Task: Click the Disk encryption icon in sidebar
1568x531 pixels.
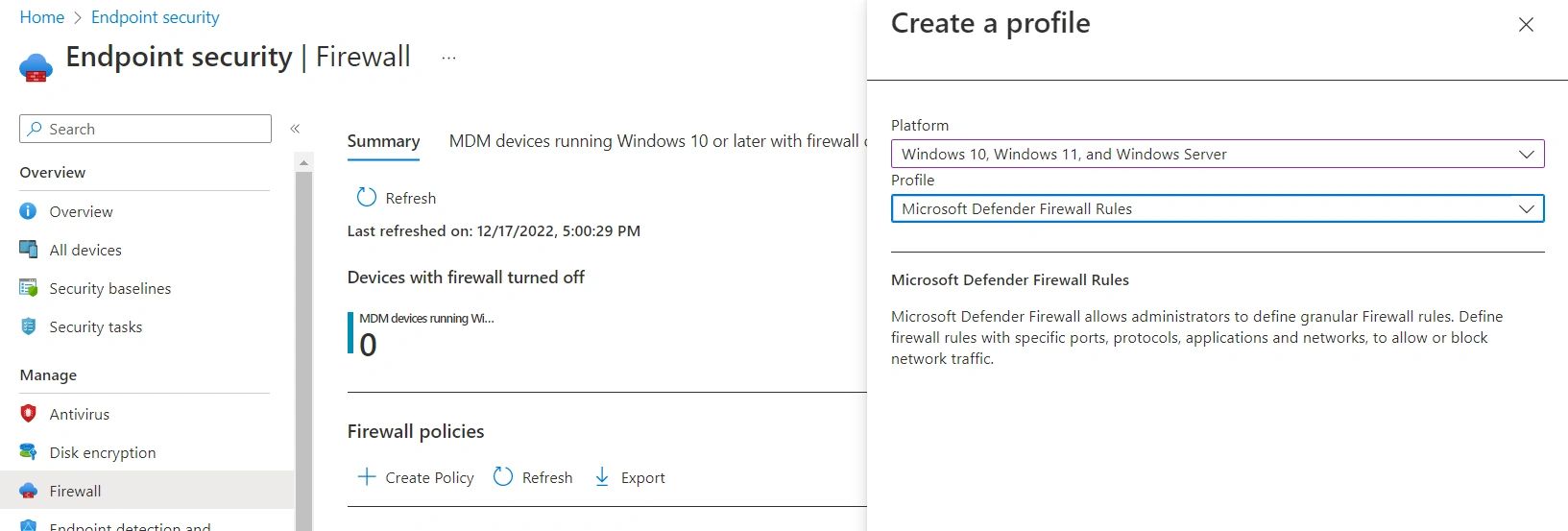Action: 29,452
